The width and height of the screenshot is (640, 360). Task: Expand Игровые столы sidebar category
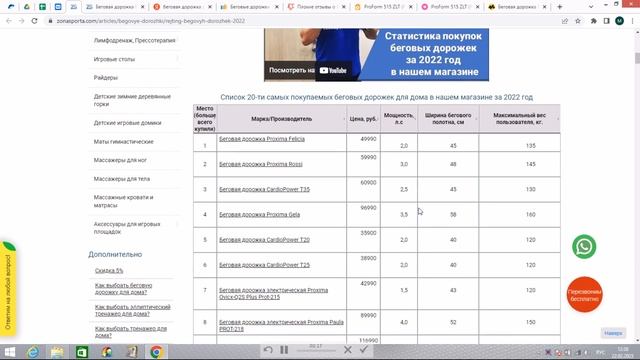(178, 59)
